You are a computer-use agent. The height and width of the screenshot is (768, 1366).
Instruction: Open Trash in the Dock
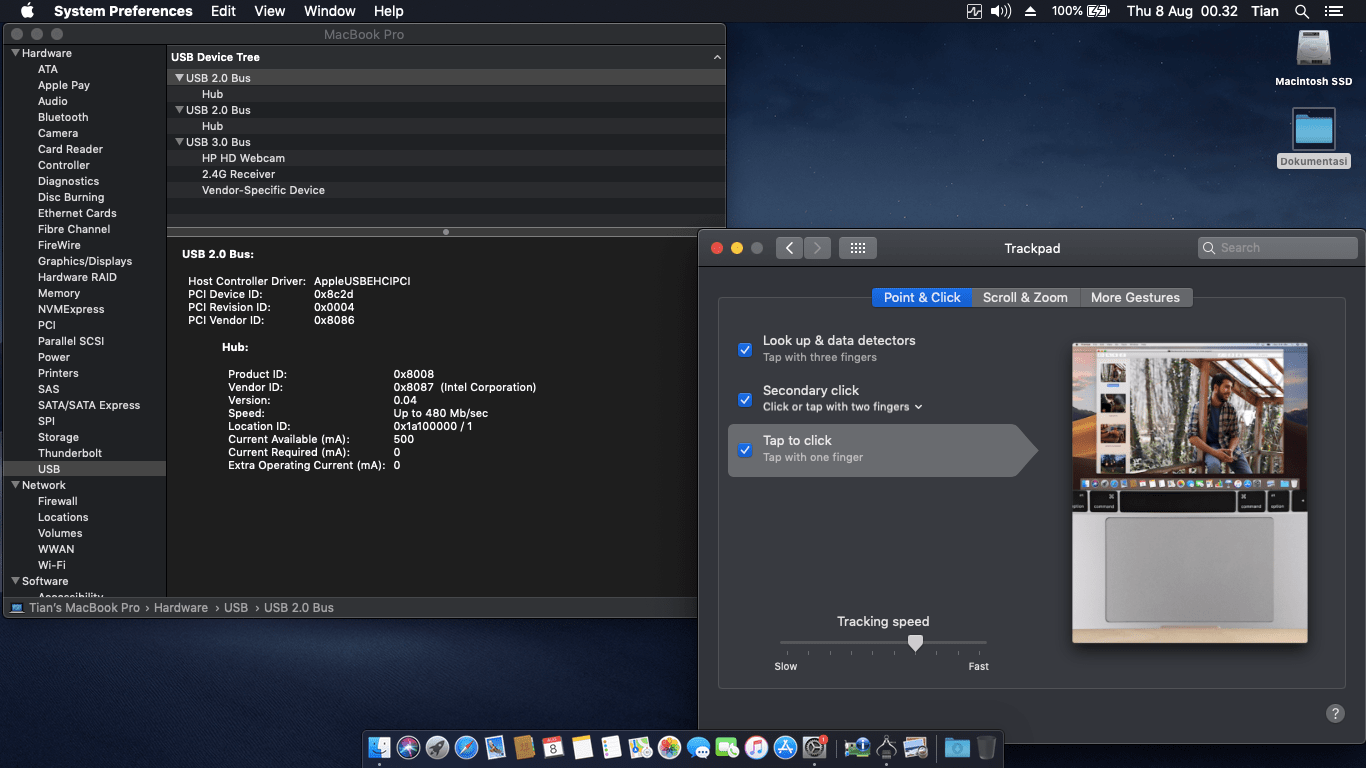pos(986,747)
